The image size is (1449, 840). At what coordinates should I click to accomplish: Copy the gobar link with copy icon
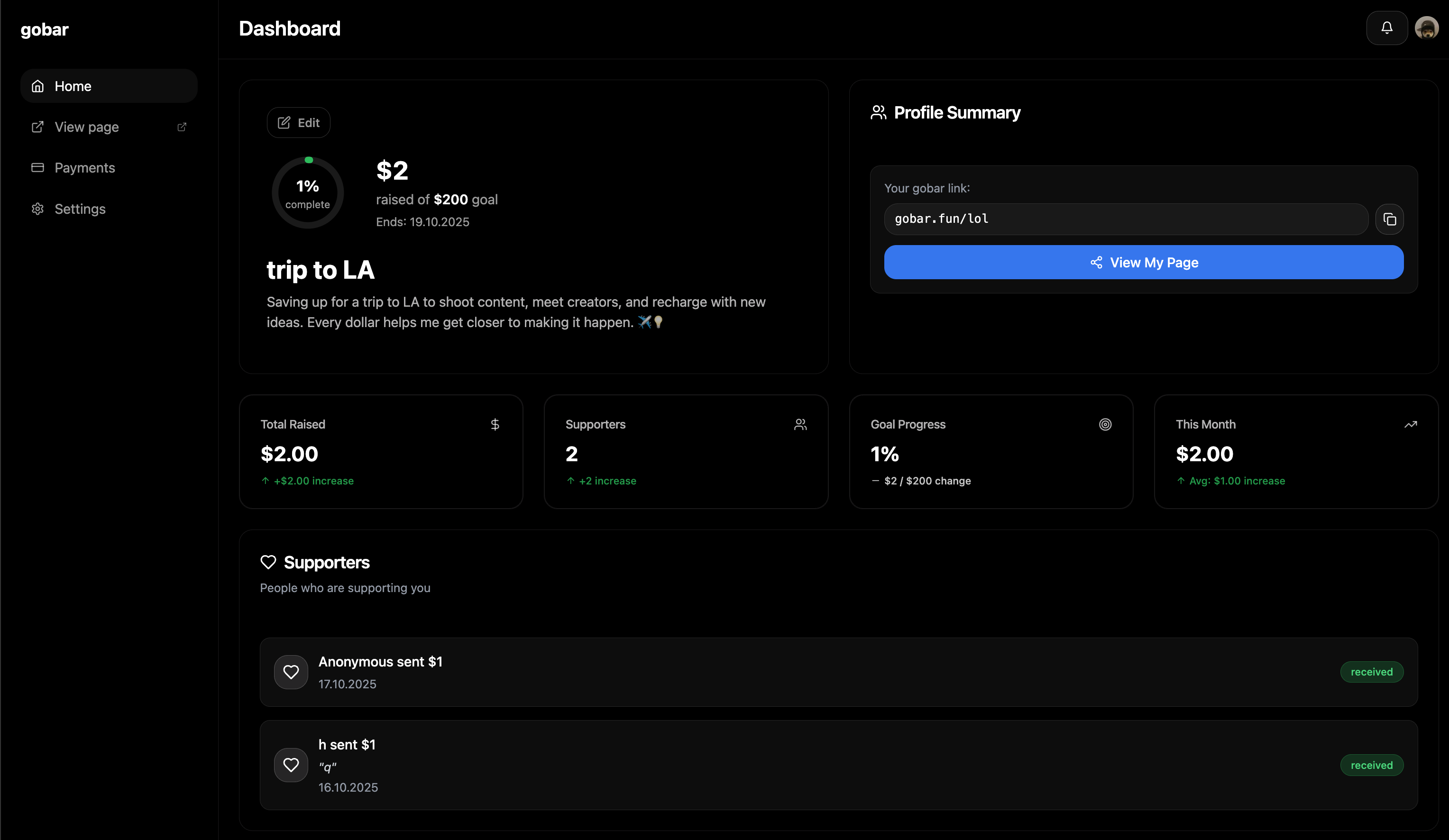tap(1389, 219)
